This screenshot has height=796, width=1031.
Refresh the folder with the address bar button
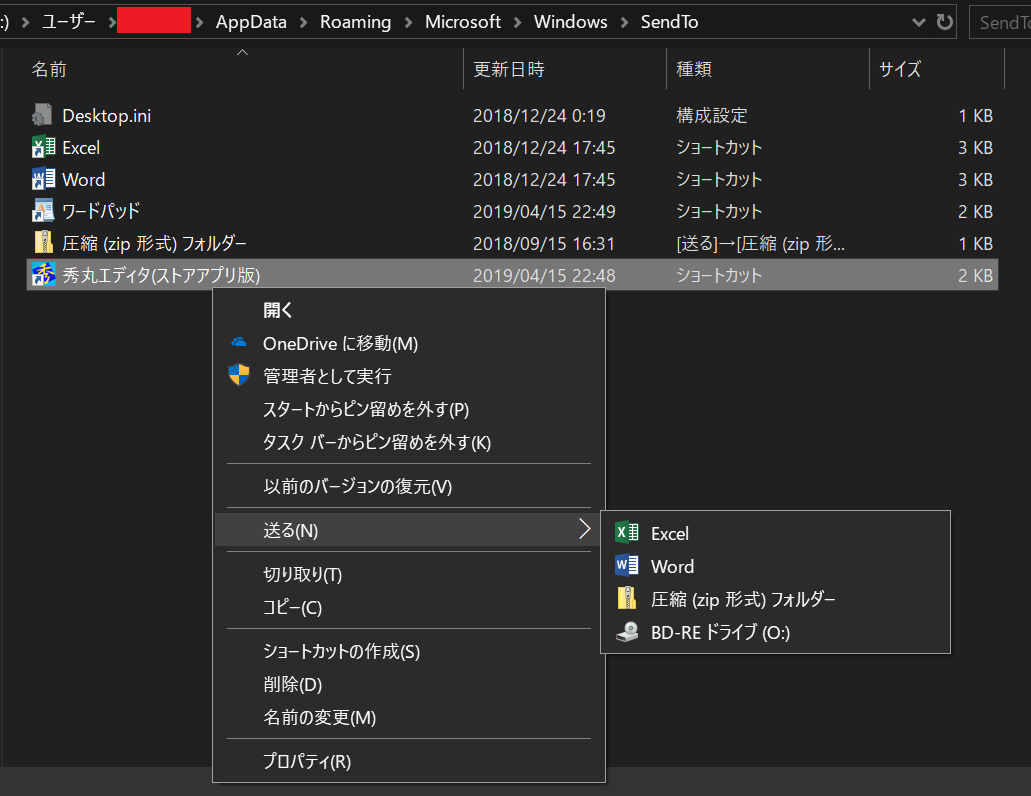click(944, 22)
